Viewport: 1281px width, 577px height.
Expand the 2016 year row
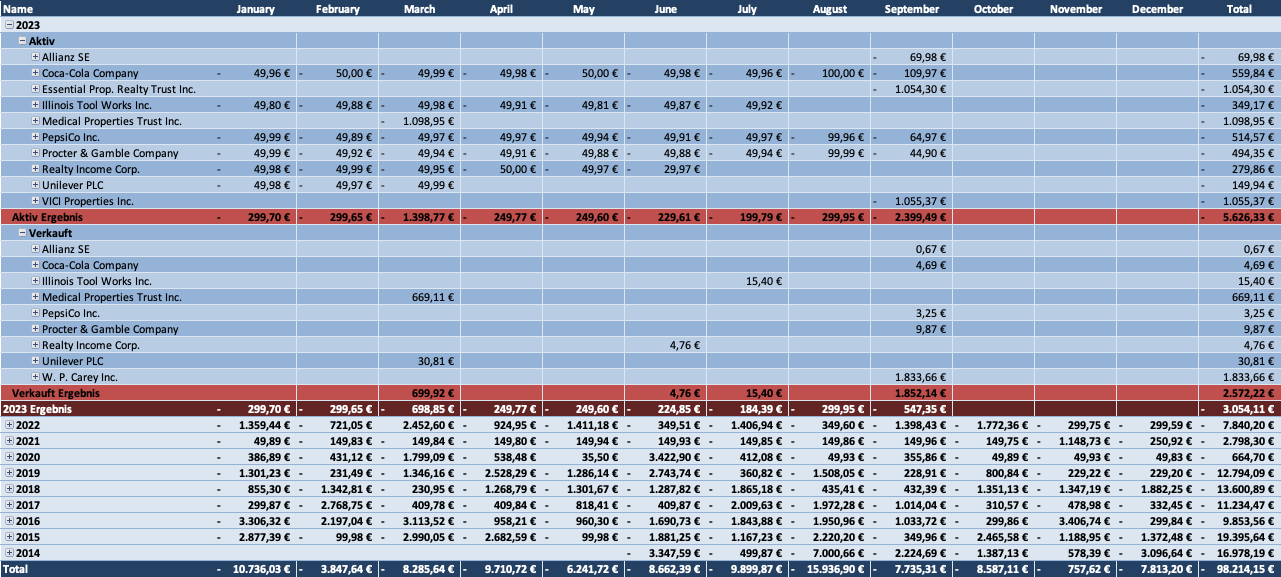pyautogui.click(x=10, y=521)
